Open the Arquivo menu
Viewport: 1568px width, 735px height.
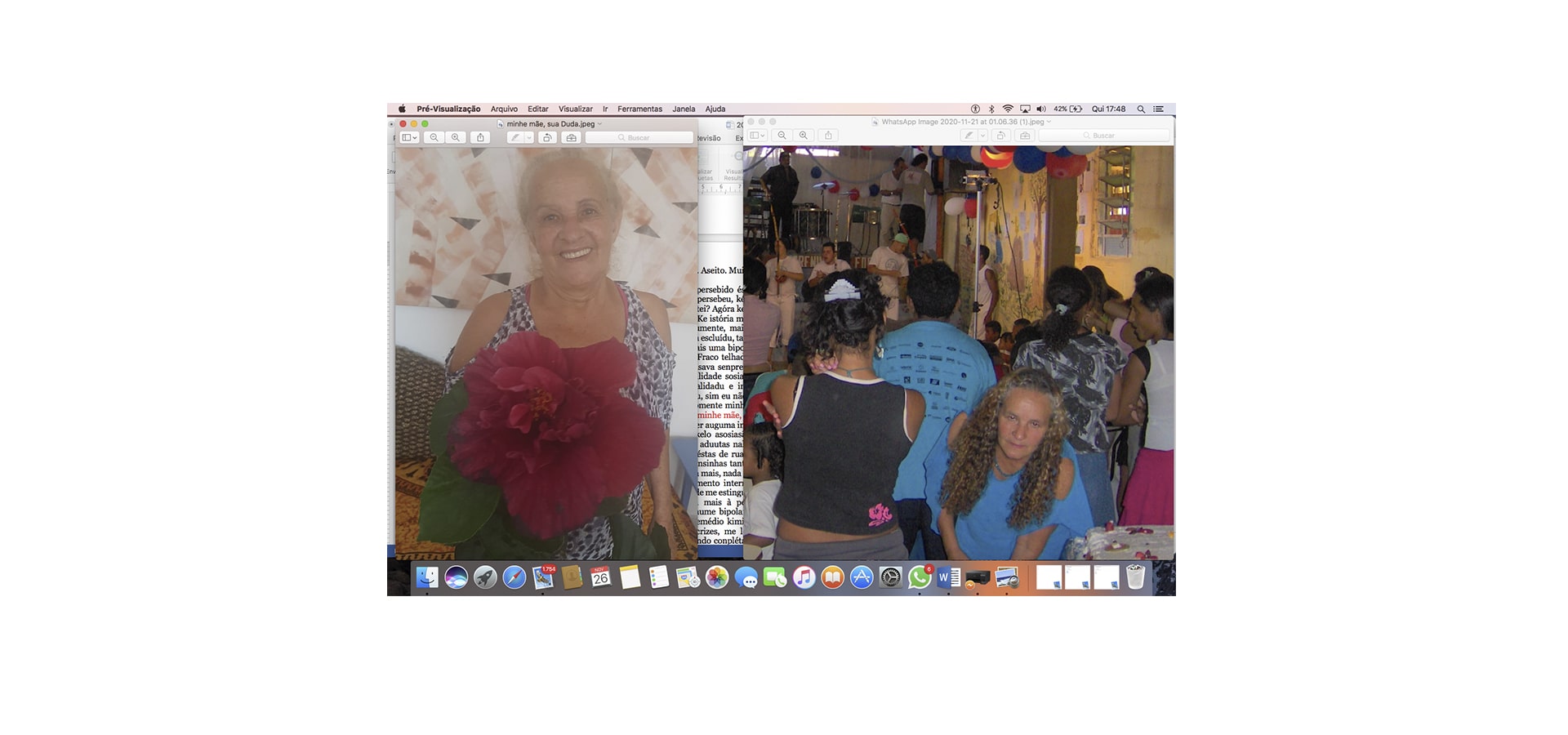click(504, 109)
